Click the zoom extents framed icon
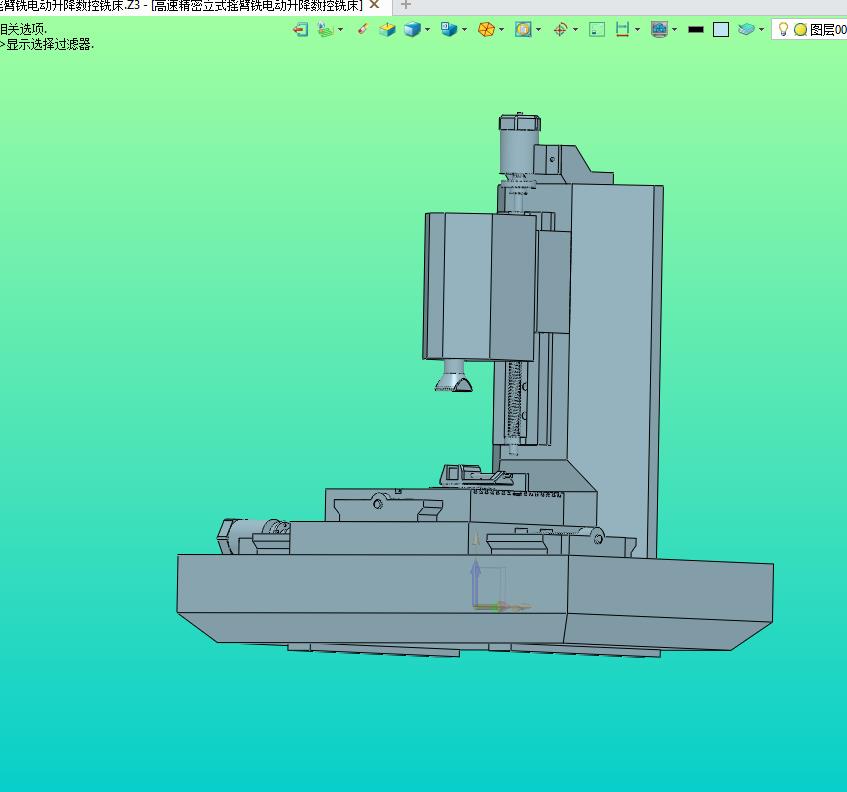Screen dimensions: 847x792 (x=523, y=30)
